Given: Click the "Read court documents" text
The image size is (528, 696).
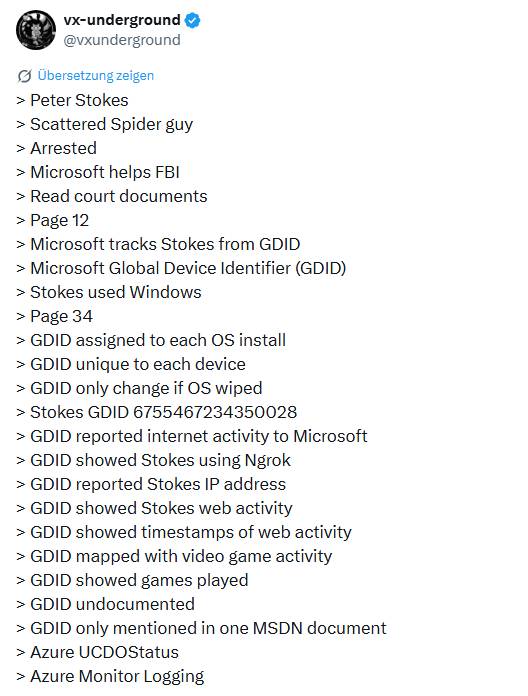Looking at the screenshot, I should click(118, 196).
